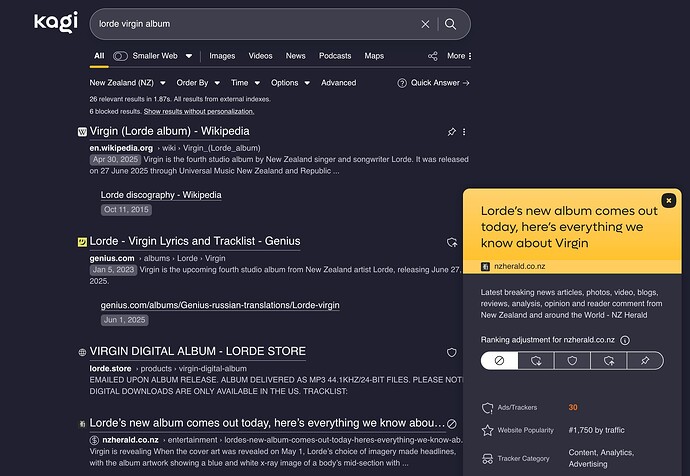Click the ranking adjustment info icon

625,340
